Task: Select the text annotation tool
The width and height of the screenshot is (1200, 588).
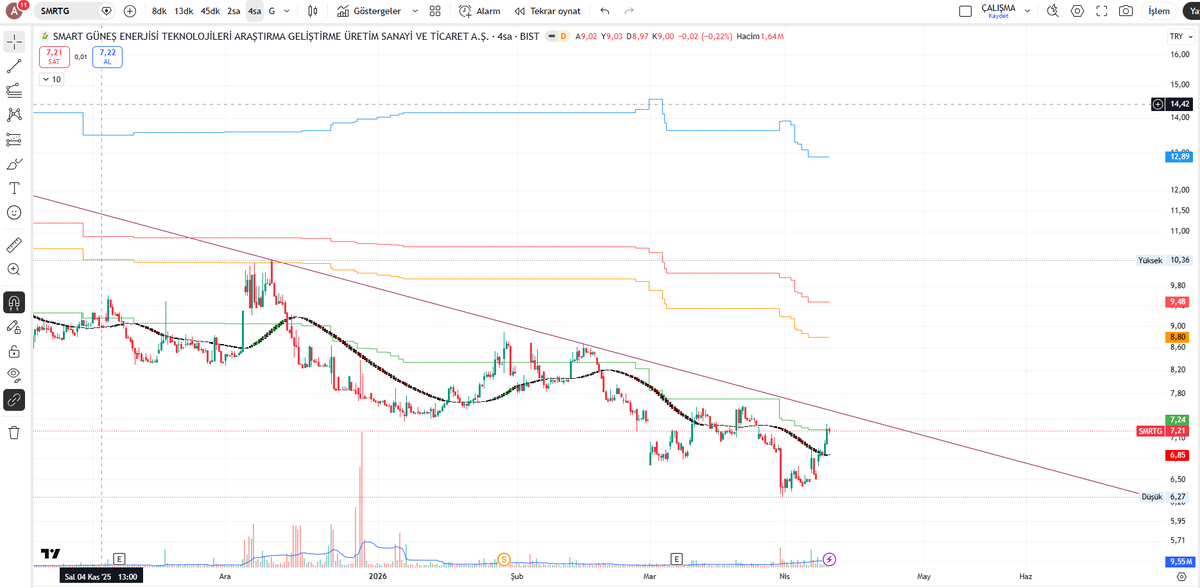Action: tap(14, 188)
